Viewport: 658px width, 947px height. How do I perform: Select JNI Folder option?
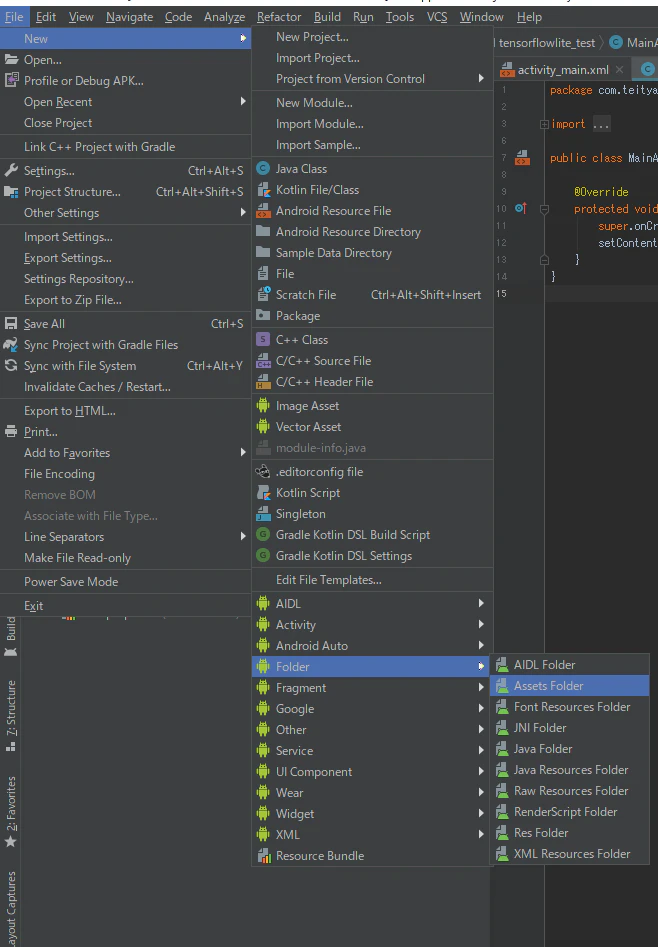(x=570, y=728)
